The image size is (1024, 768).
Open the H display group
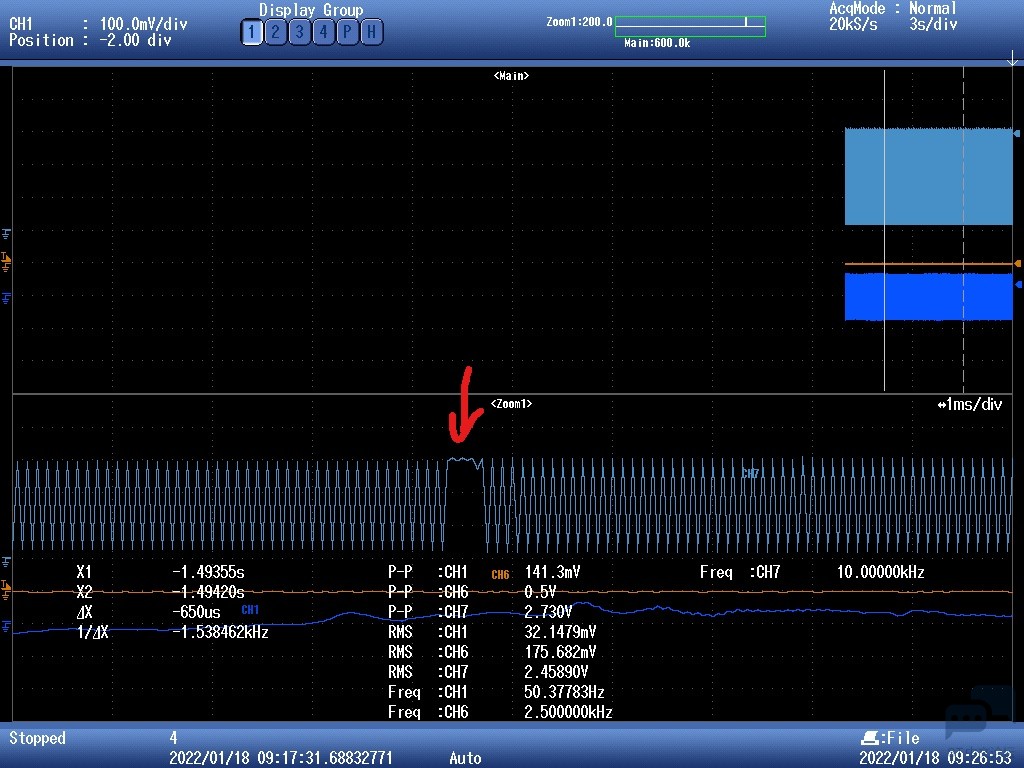[371, 33]
